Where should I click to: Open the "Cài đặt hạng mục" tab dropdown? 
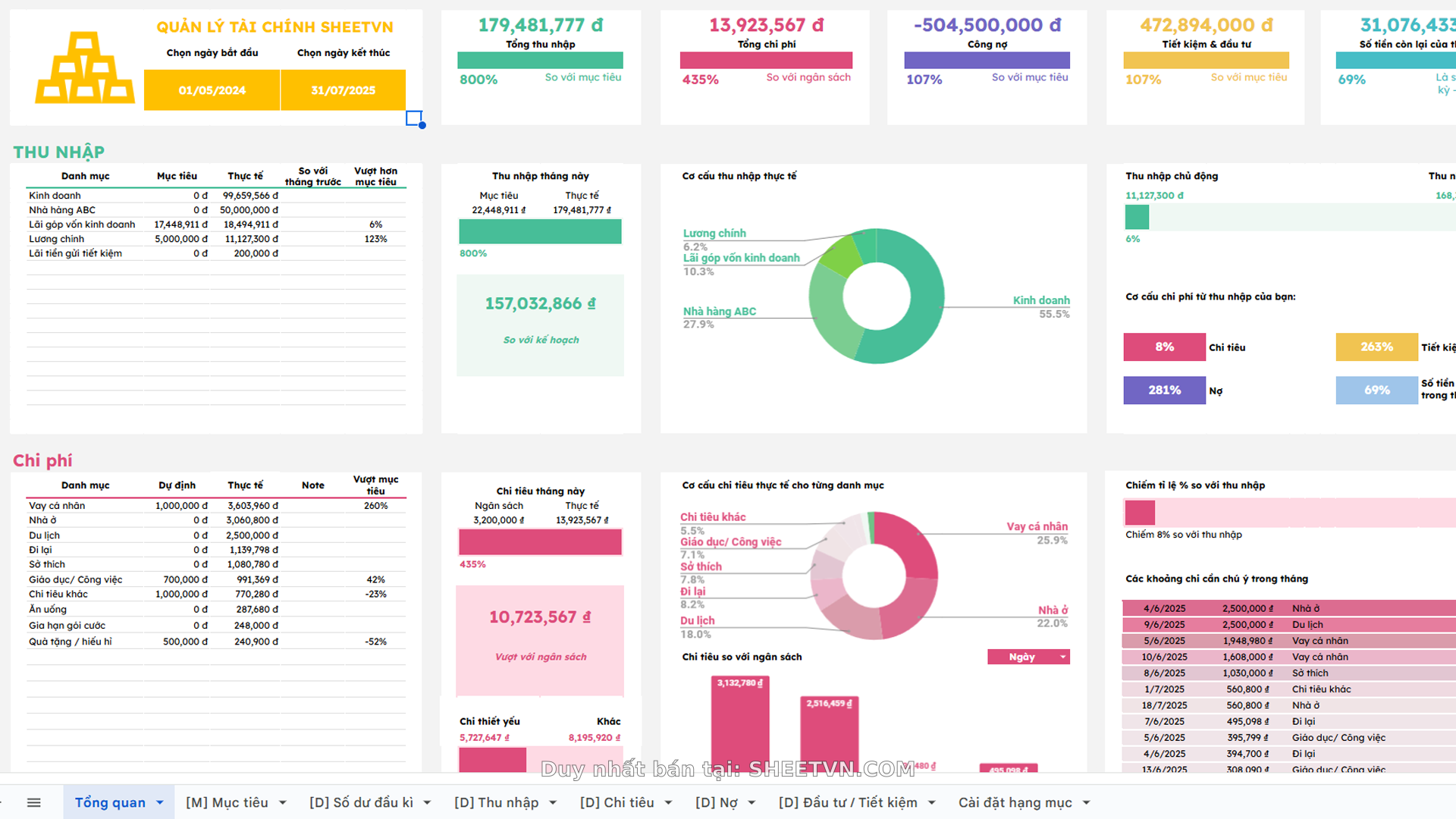1087,802
